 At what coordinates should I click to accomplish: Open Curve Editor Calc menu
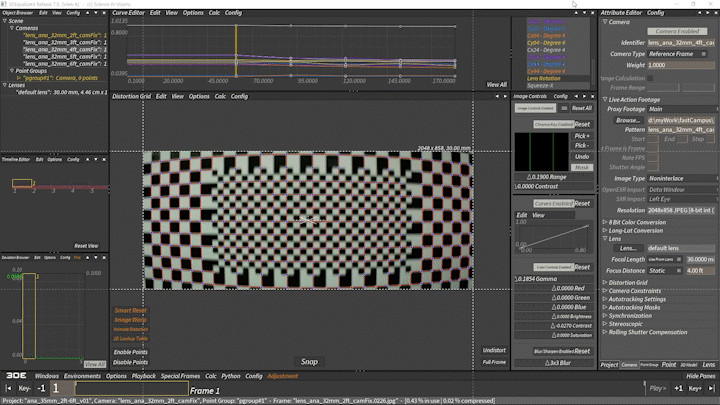pos(214,13)
